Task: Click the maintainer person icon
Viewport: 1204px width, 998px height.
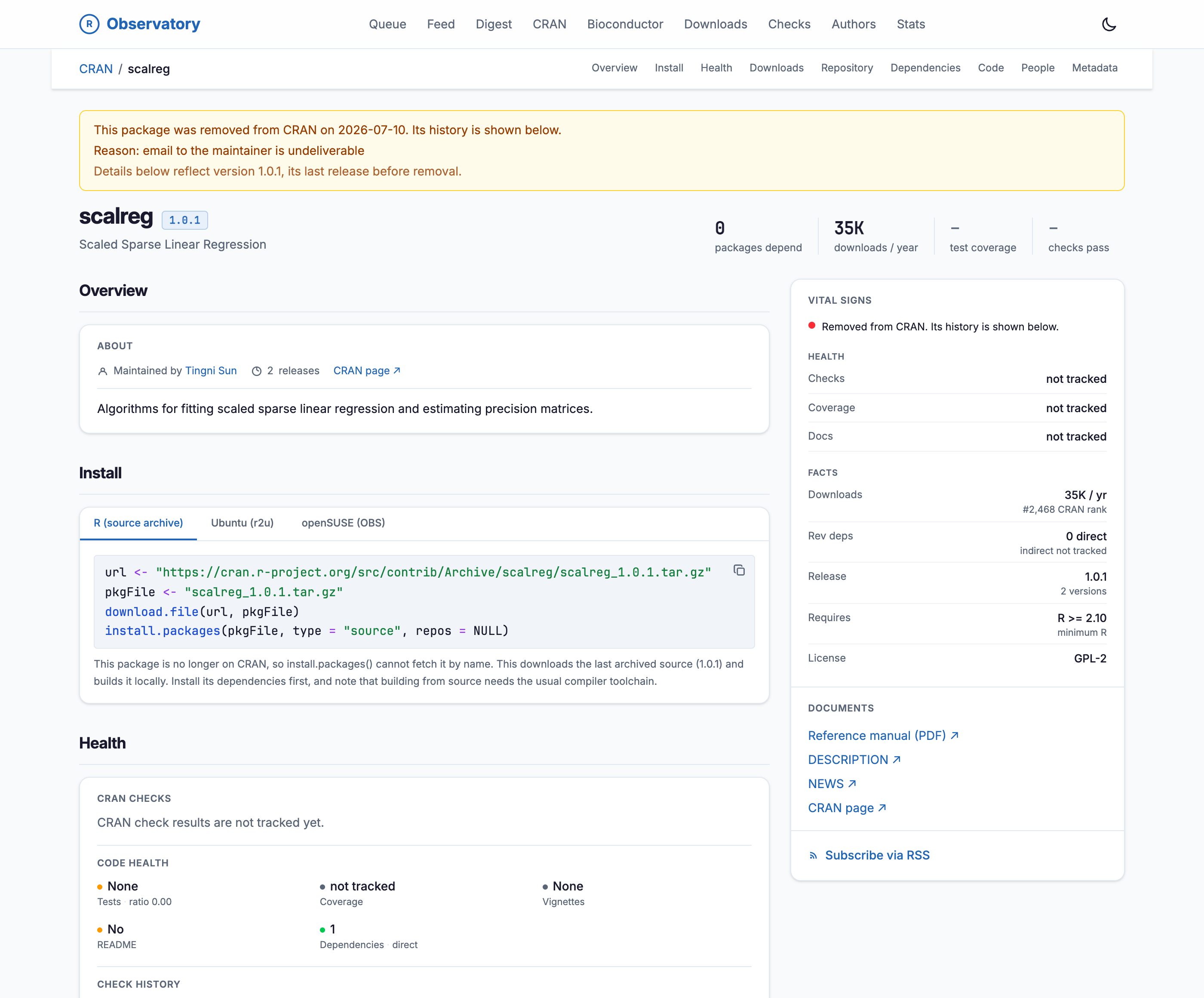Action: [x=103, y=371]
